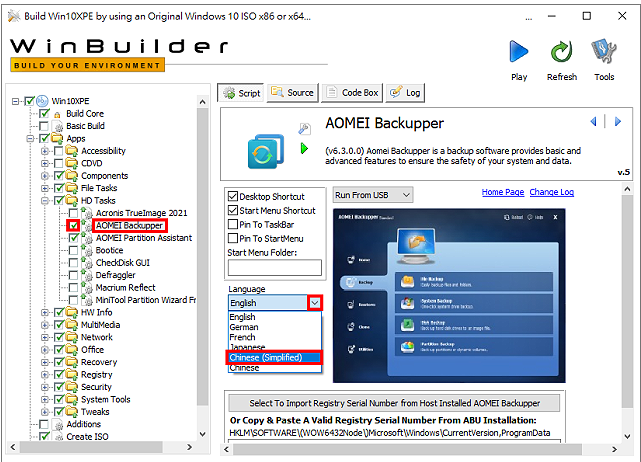Check the Macrium Reflect checkbox
Screen dimensions: 641x462
(x=74, y=287)
